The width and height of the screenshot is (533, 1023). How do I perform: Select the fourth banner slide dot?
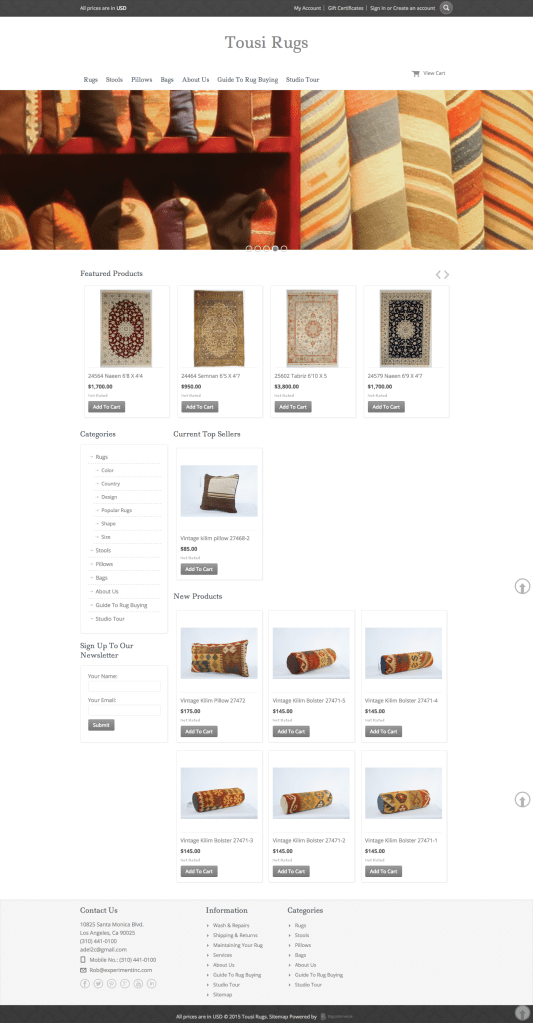[x=275, y=249]
